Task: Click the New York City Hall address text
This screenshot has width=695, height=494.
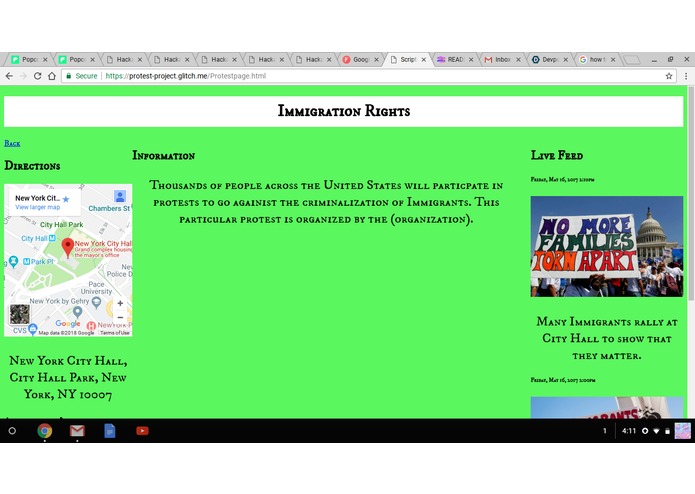Action: pyautogui.click(x=68, y=377)
